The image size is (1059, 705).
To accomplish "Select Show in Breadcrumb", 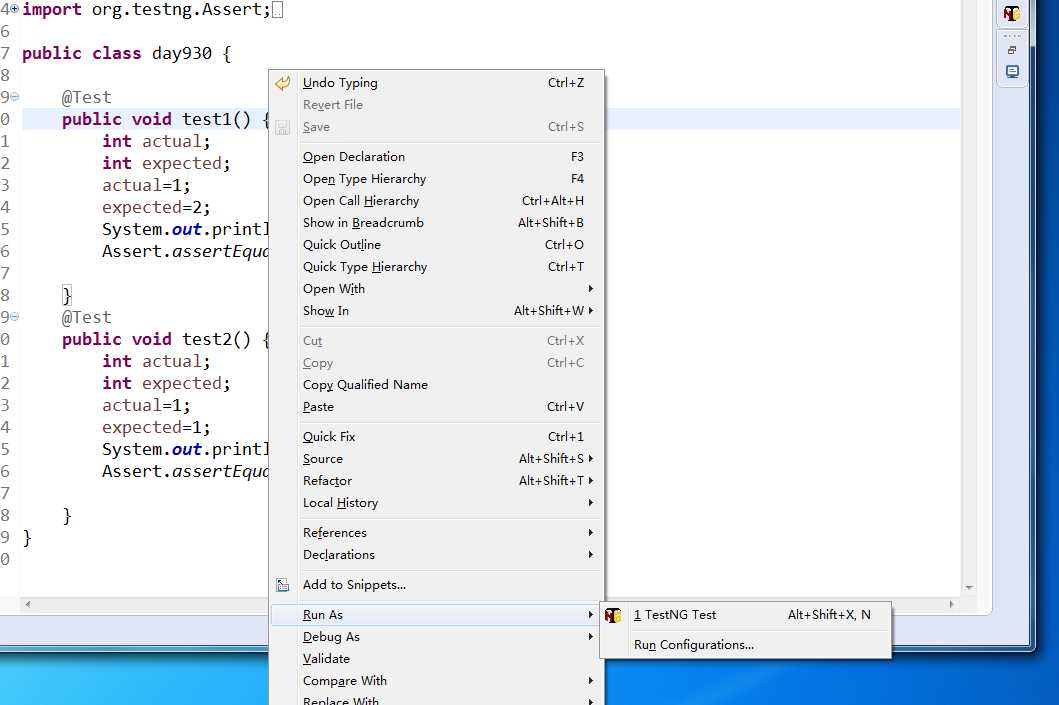I will coord(436,223).
